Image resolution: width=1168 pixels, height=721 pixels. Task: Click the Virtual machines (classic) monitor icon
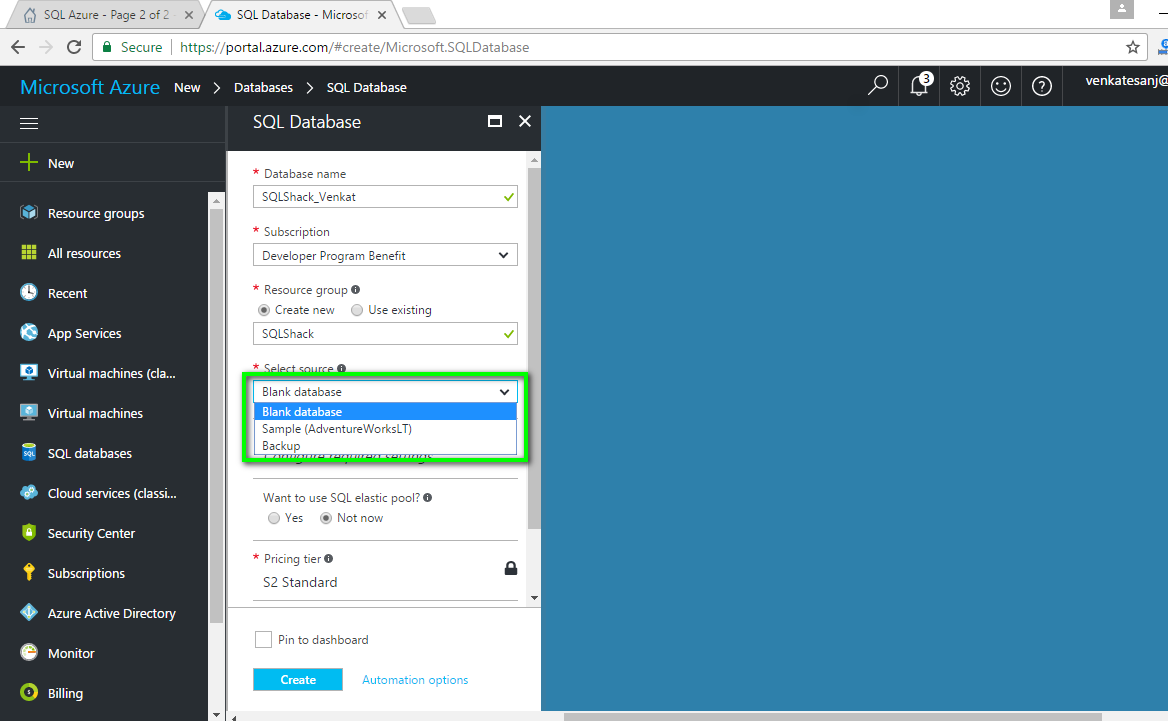29,372
